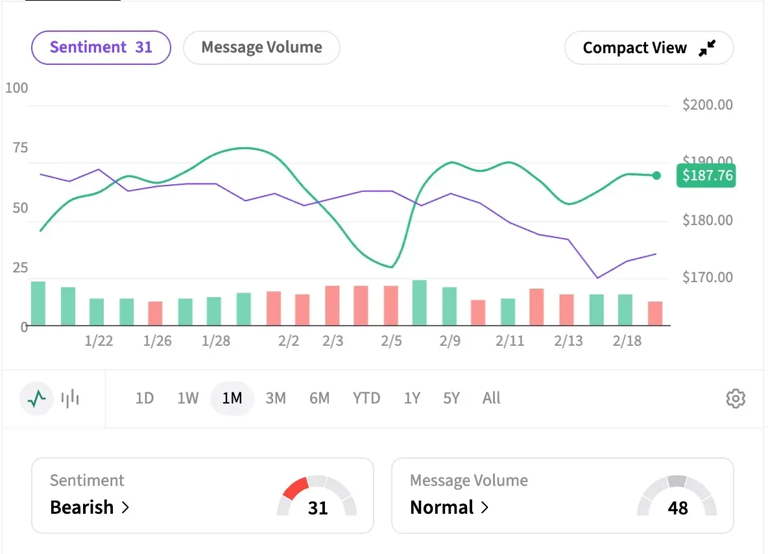Select the All time range option

click(x=491, y=398)
